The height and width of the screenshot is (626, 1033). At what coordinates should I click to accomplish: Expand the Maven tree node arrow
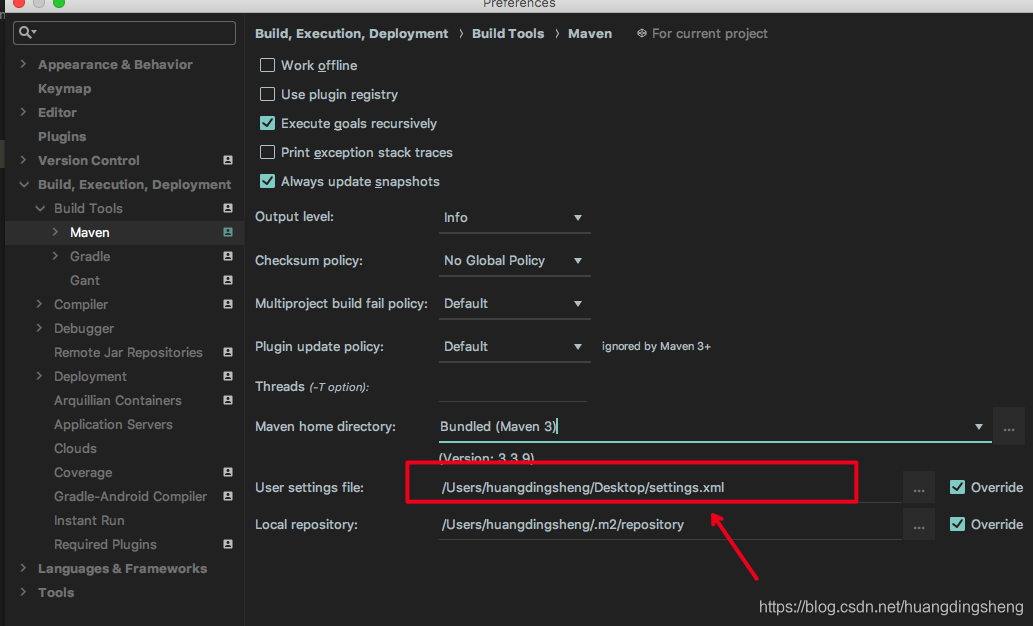pyautogui.click(x=55, y=232)
